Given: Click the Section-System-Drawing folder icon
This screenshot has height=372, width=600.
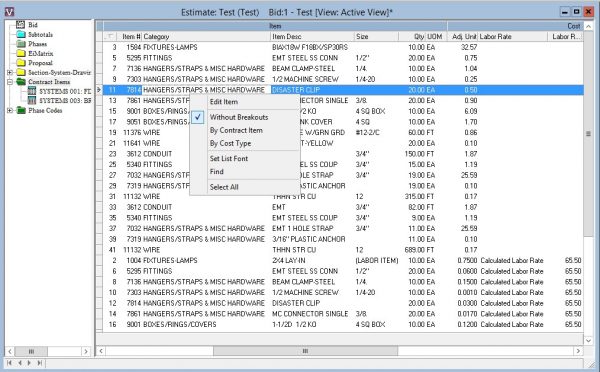Looking at the screenshot, I should (21, 72).
